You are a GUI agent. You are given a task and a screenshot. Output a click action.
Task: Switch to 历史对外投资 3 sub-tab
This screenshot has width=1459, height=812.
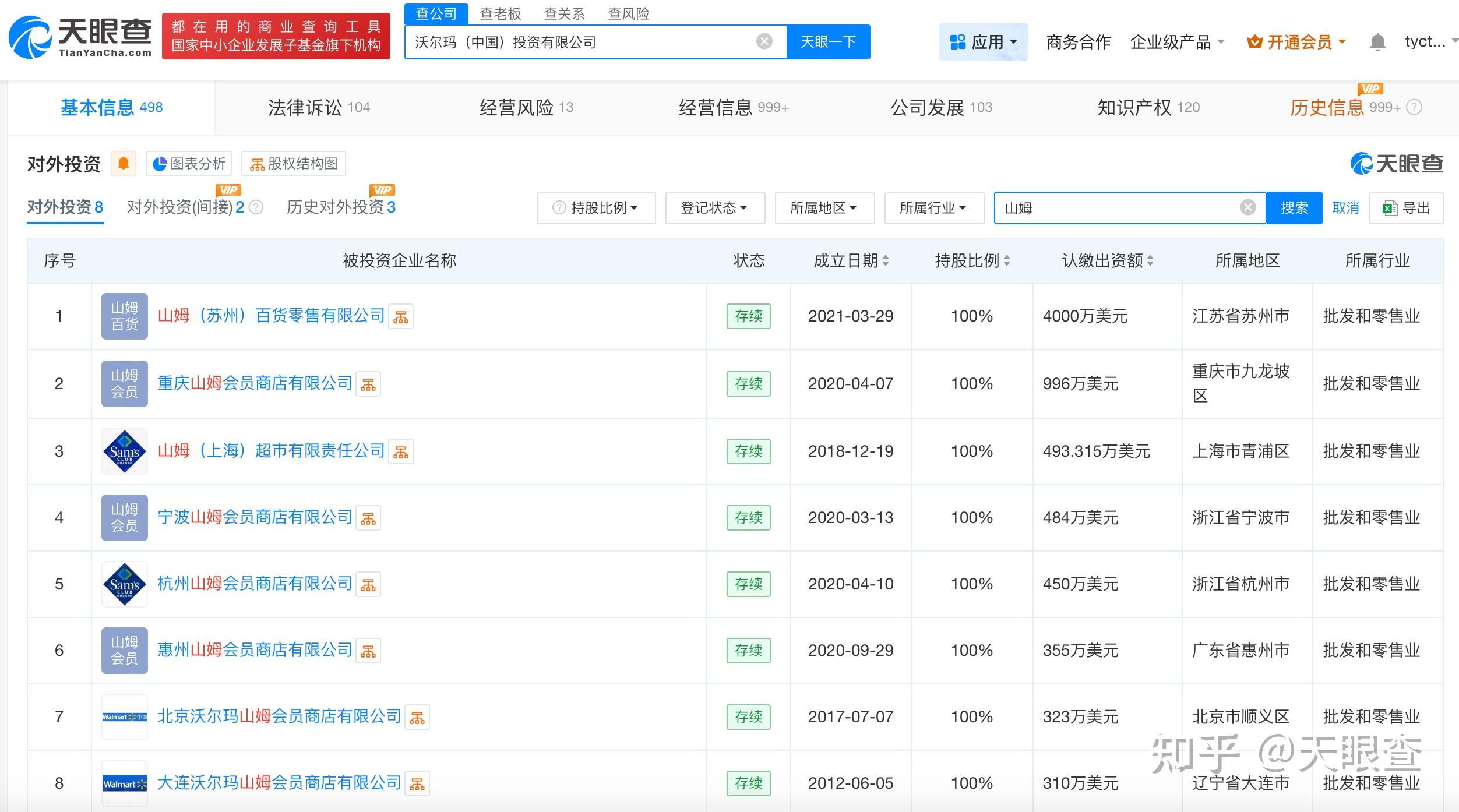click(x=341, y=207)
